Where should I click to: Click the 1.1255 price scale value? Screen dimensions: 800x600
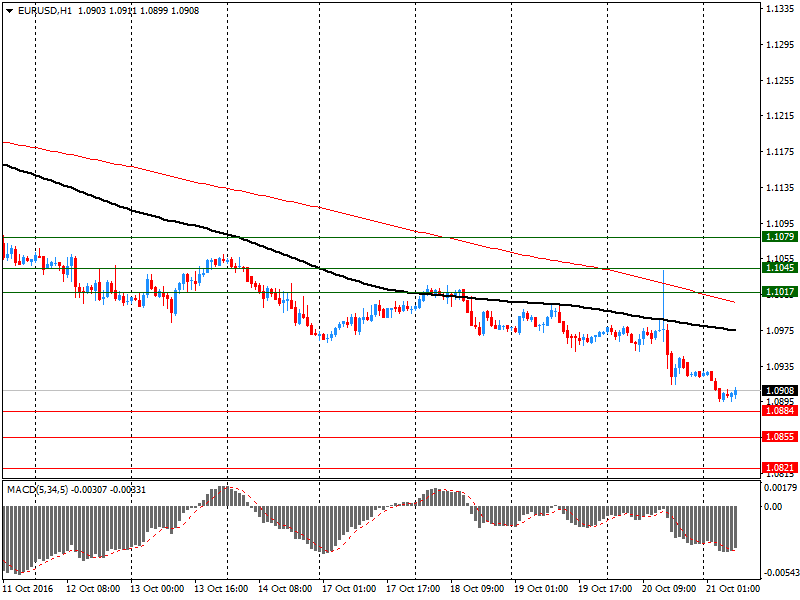pyautogui.click(x=780, y=81)
